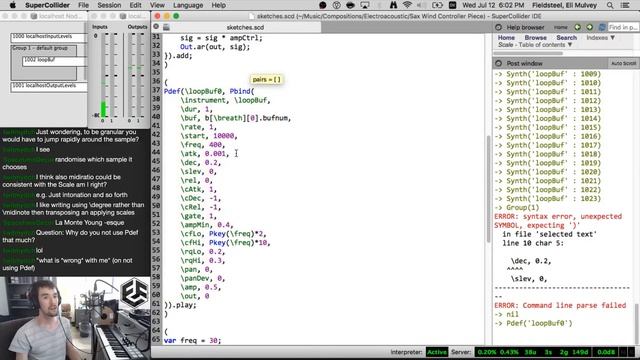
Task: Click the Help browser dock options icon
Action: point(498,27)
